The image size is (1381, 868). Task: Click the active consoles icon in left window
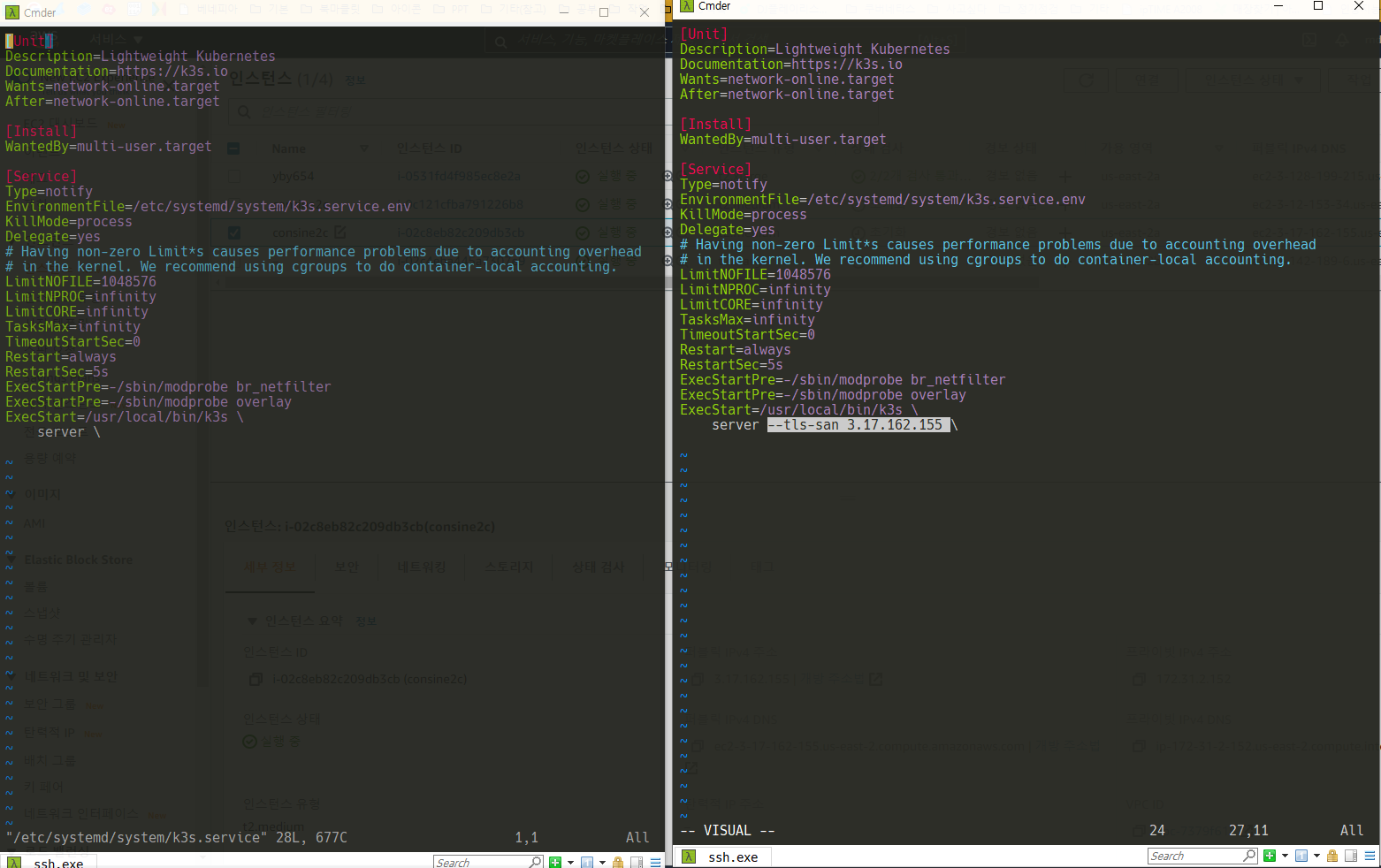click(x=587, y=863)
